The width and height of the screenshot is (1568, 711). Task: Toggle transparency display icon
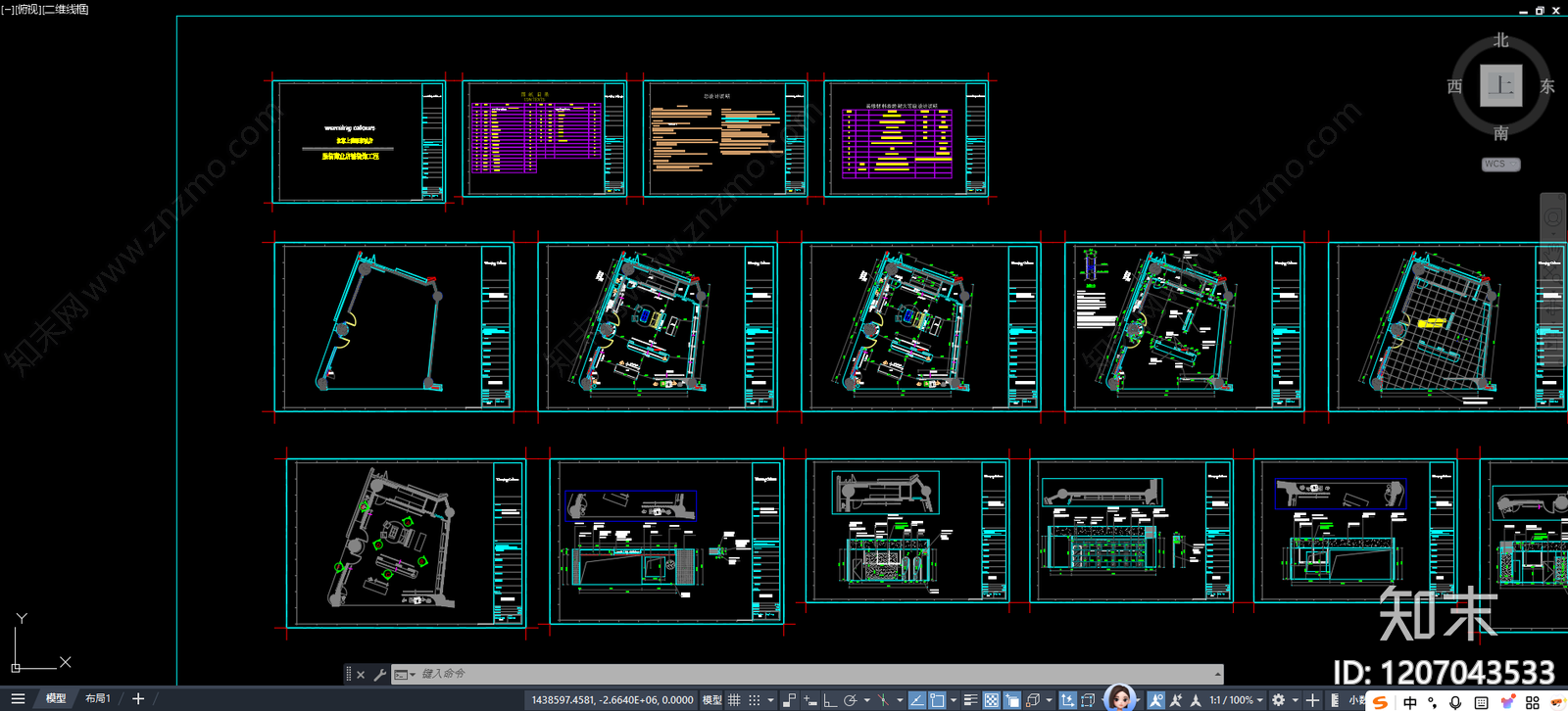pyautogui.click(x=992, y=700)
